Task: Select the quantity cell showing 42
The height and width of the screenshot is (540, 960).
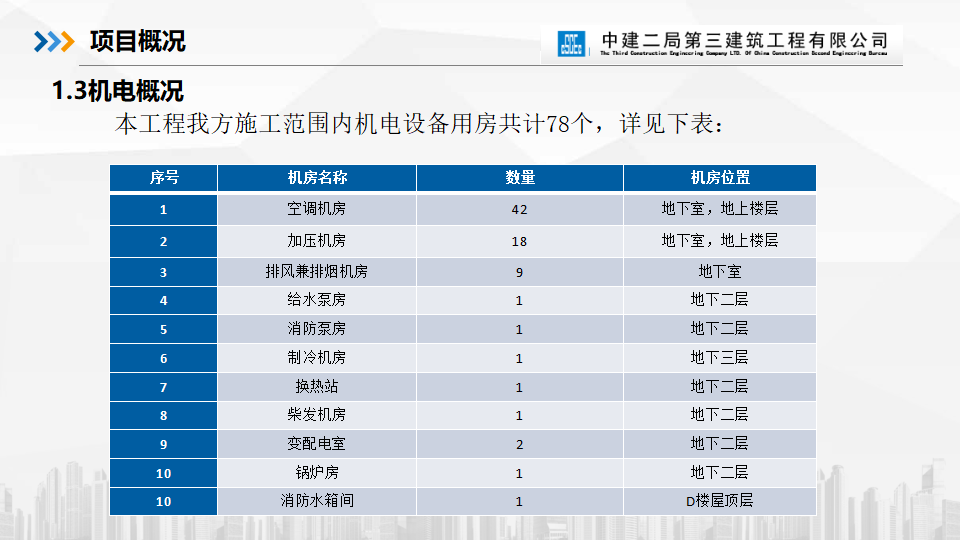Action: coord(519,210)
